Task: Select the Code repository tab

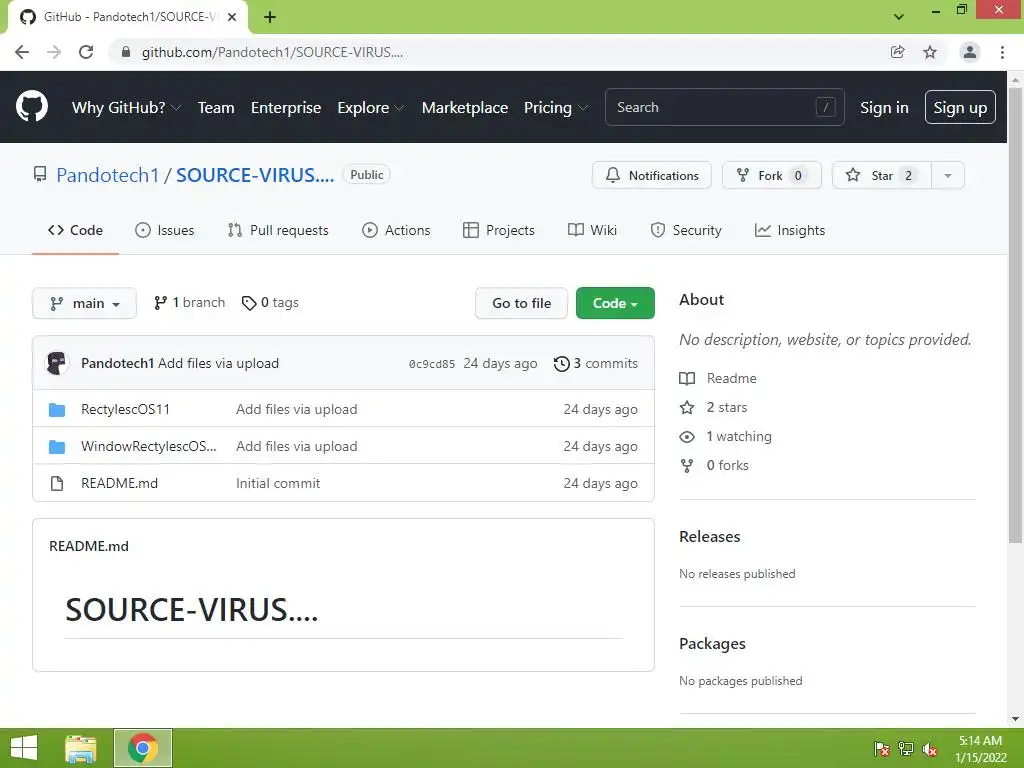Action: [75, 231]
